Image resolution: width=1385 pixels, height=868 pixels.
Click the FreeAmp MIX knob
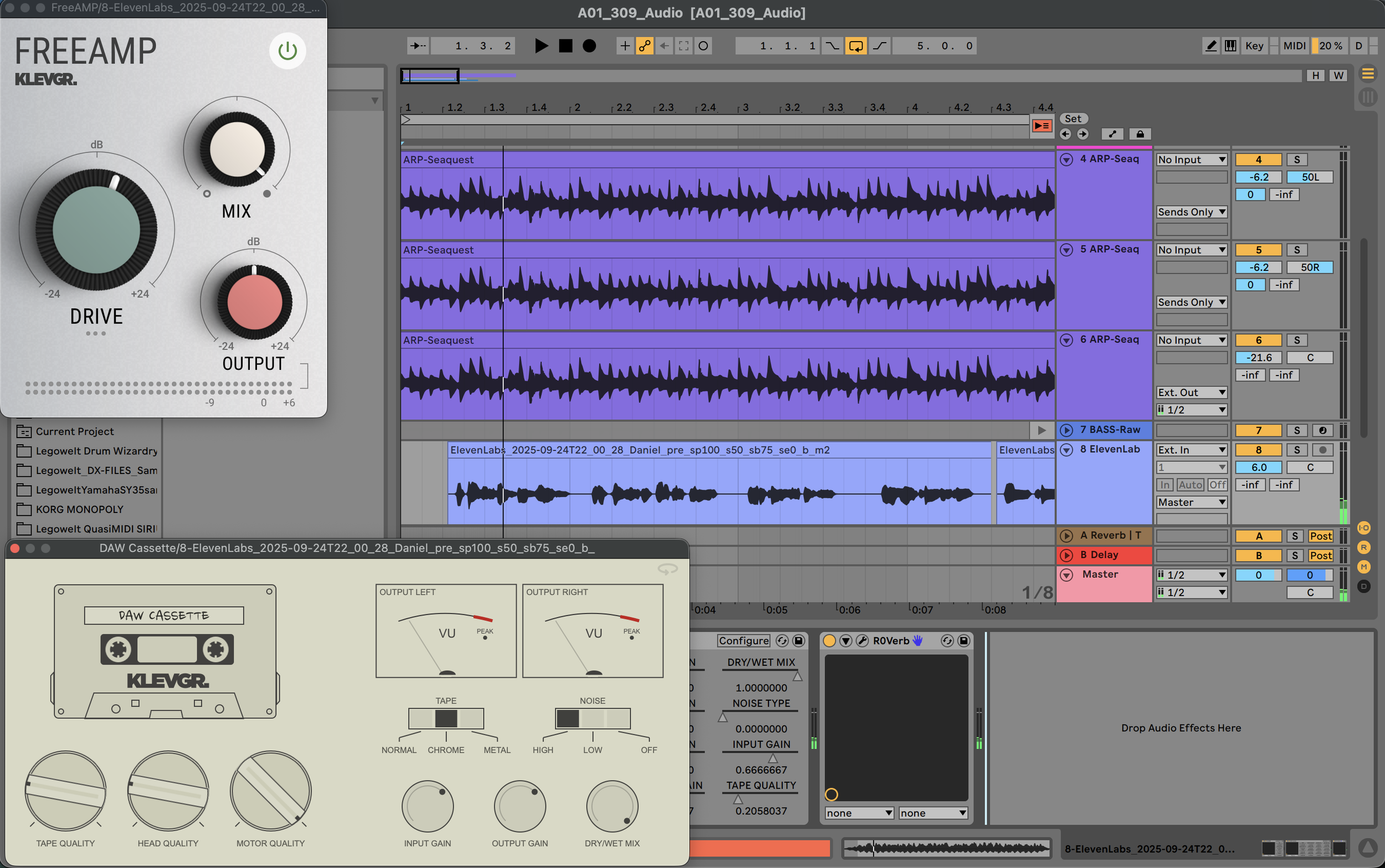237,149
